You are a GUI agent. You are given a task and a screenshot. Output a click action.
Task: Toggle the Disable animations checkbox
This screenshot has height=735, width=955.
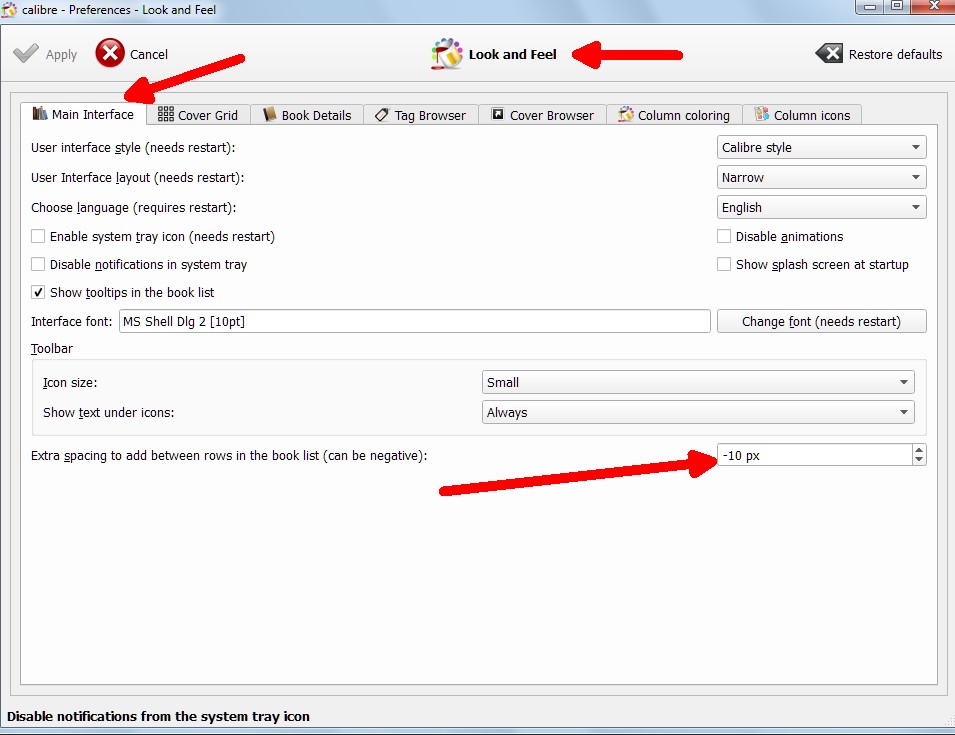point(724,236)
